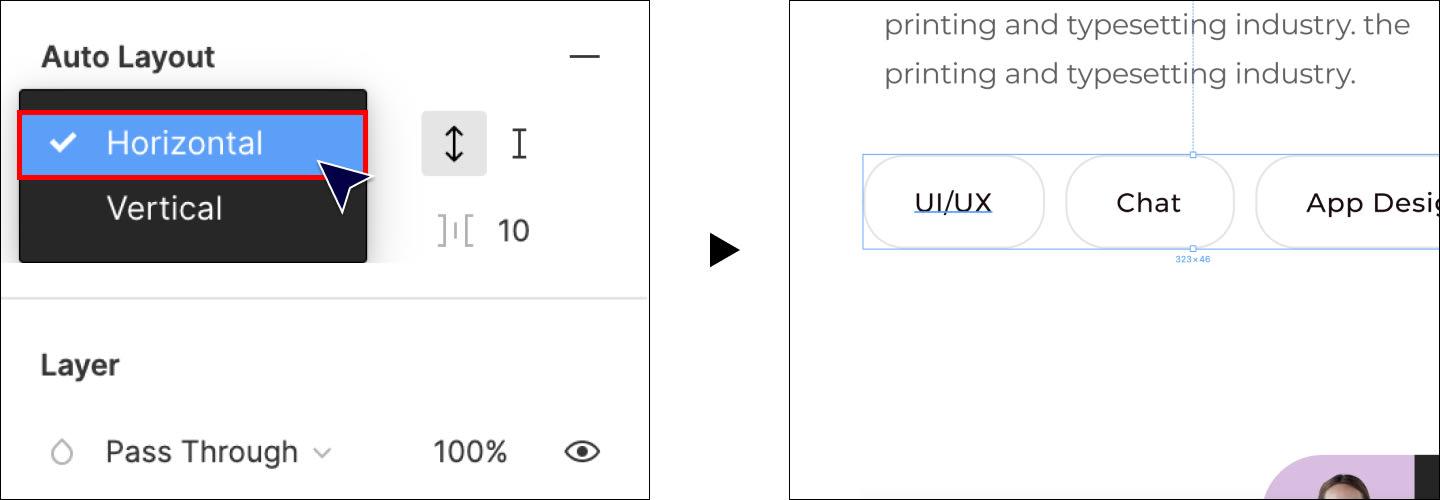Edit the spacing value 10

click(514, 231)
